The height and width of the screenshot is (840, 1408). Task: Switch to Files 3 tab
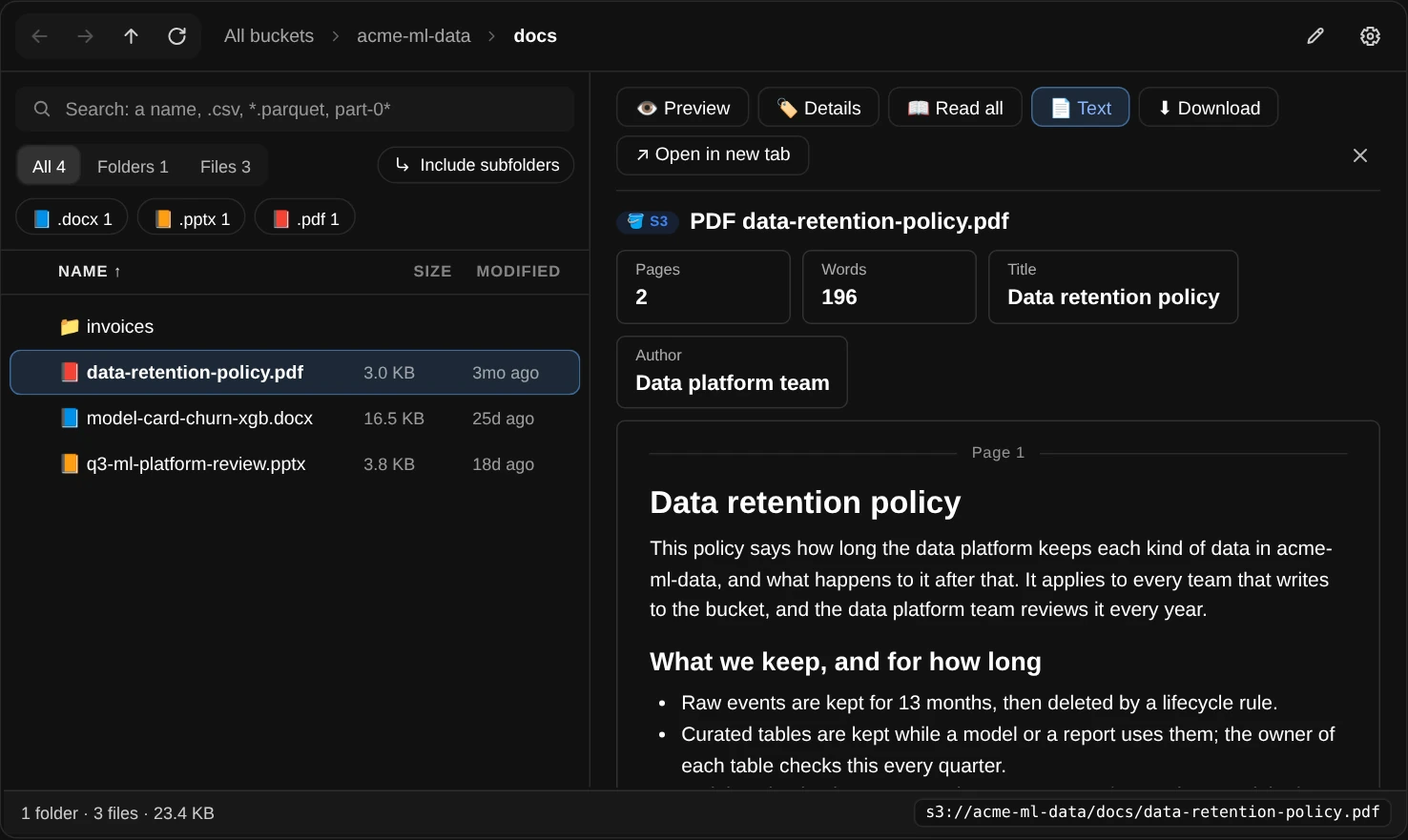[x=225, y=167]
